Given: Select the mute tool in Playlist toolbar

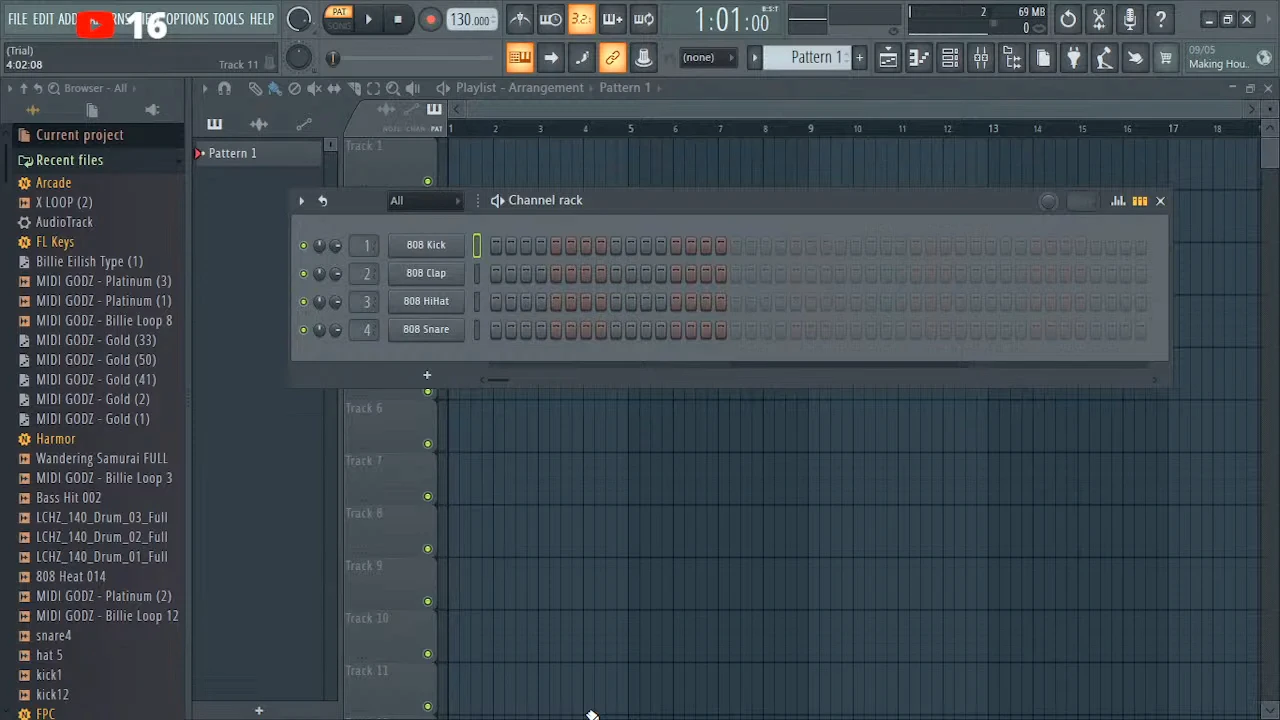Looking at the screenshot, I should (314, 88).
